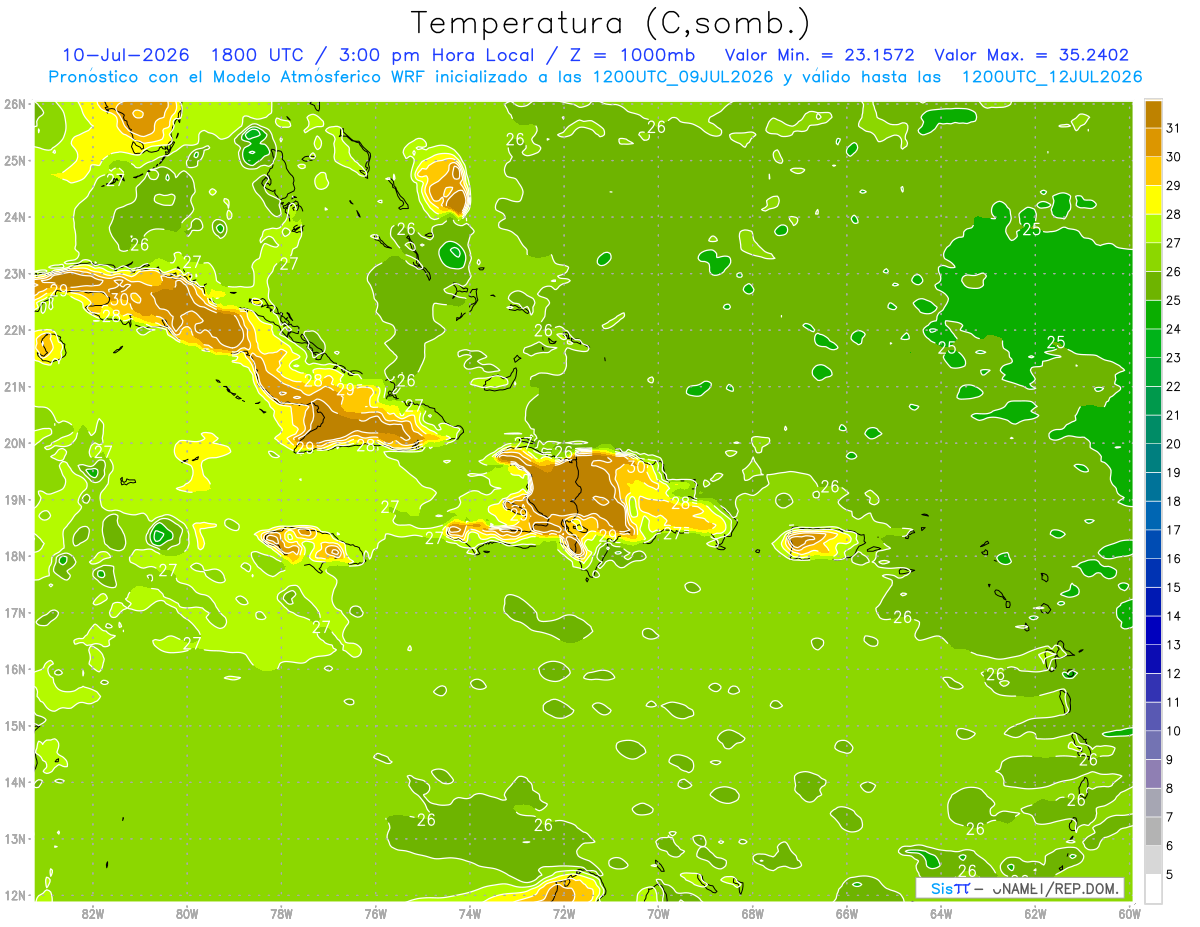Screen dimensions: 1200x927
Task: Click the '62W' longitude axis label
Action: [1035, 912]
